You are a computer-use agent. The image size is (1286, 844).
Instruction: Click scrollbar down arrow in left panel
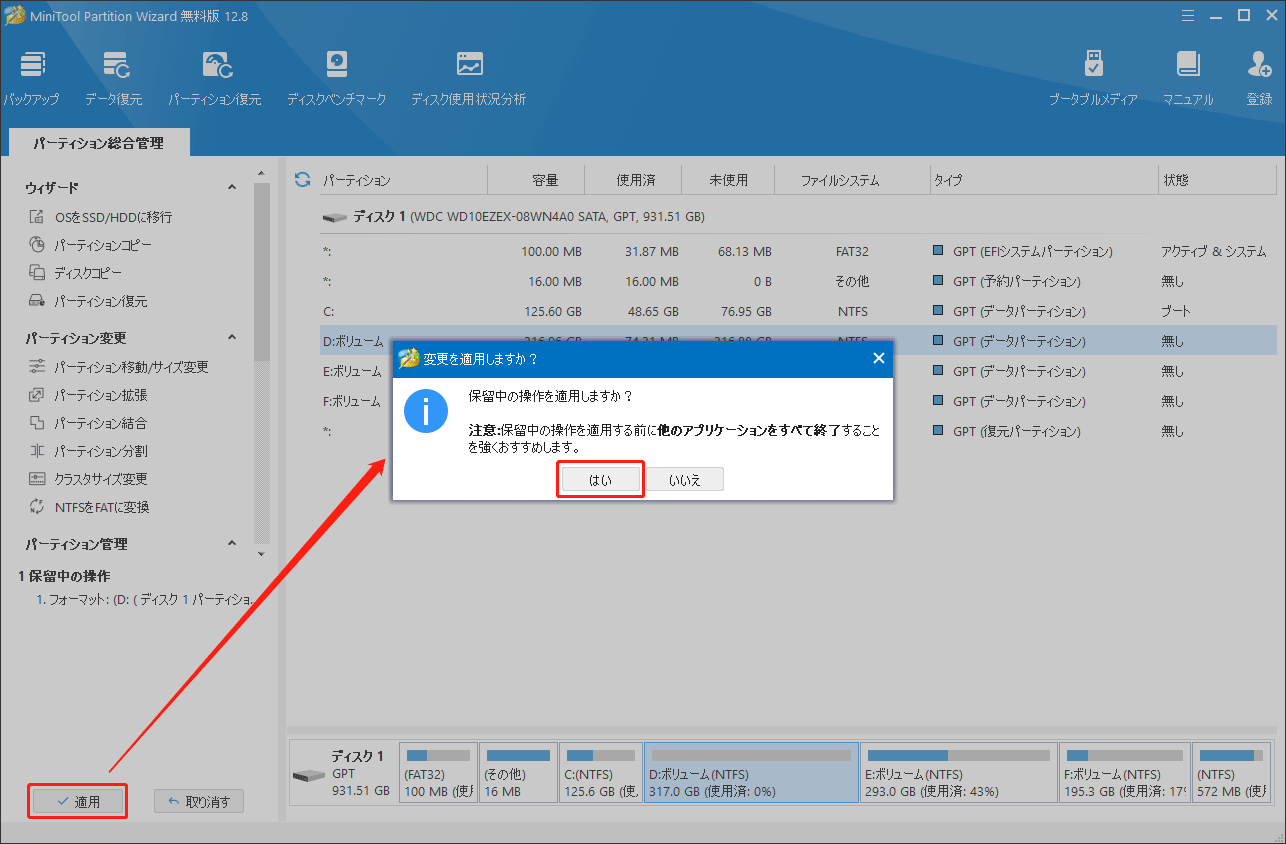coord(261,553)
